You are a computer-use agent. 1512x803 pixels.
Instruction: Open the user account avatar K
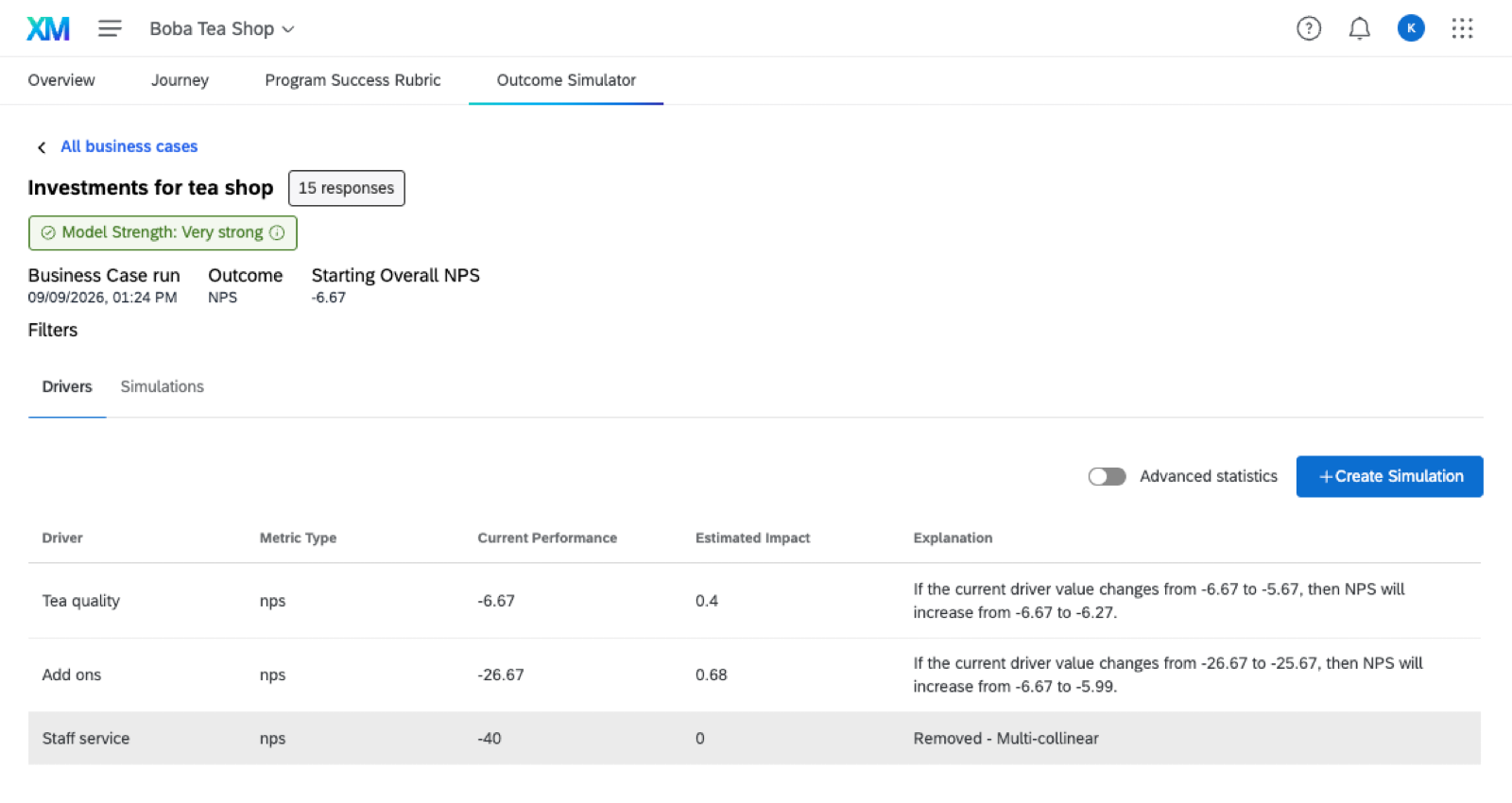[x=1411, y=28]
